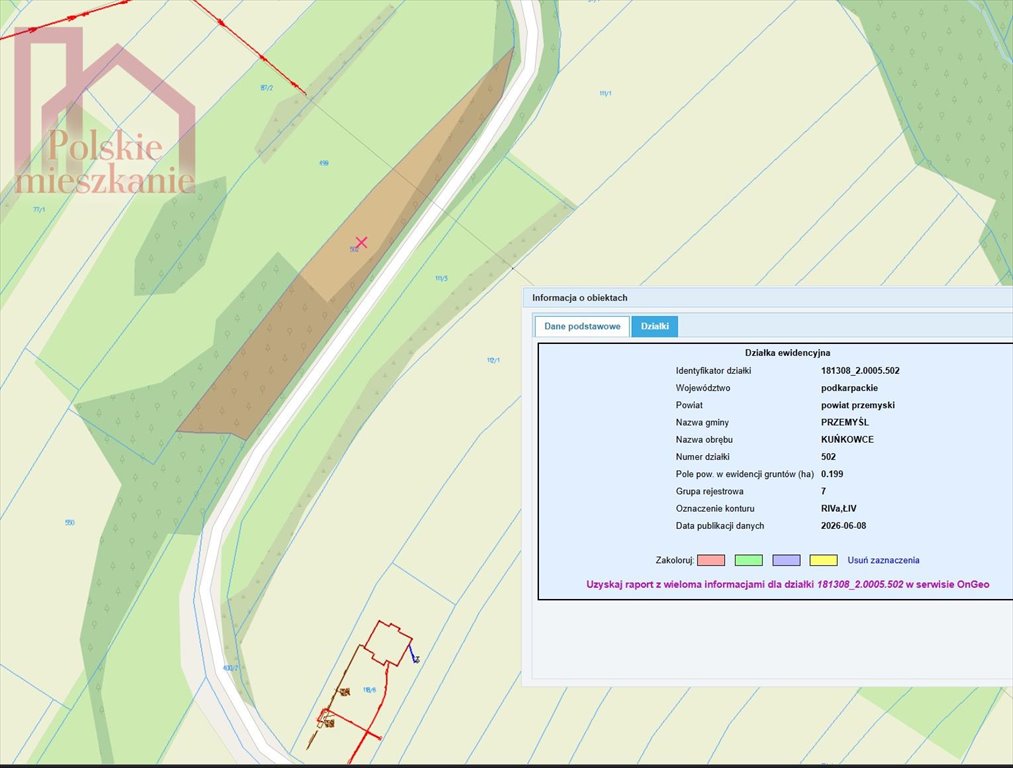
Task: Click parcel label 112/1 on the map
Action: [x=493, y=360]
